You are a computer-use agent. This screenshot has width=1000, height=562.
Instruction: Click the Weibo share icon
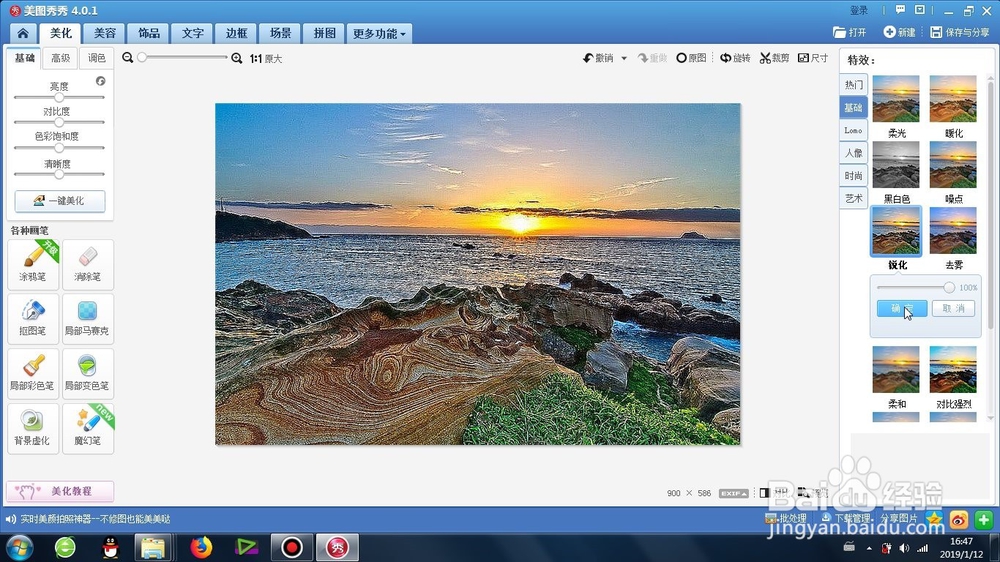(959, 519)
